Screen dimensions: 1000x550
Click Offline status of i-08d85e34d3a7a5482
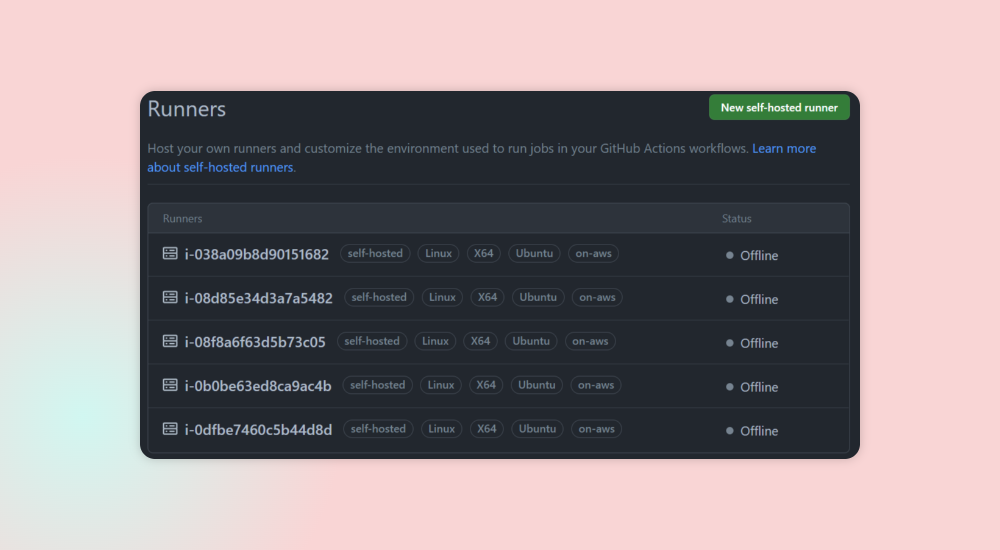[752, 299]
